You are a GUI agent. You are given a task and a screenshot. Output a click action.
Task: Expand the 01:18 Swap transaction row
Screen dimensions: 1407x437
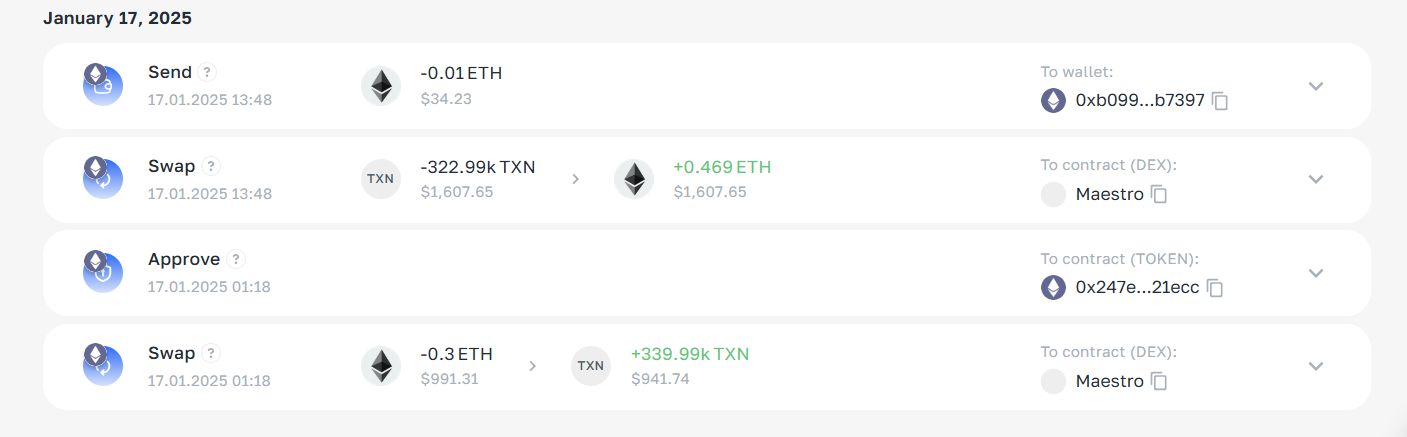click(1316, 366)
